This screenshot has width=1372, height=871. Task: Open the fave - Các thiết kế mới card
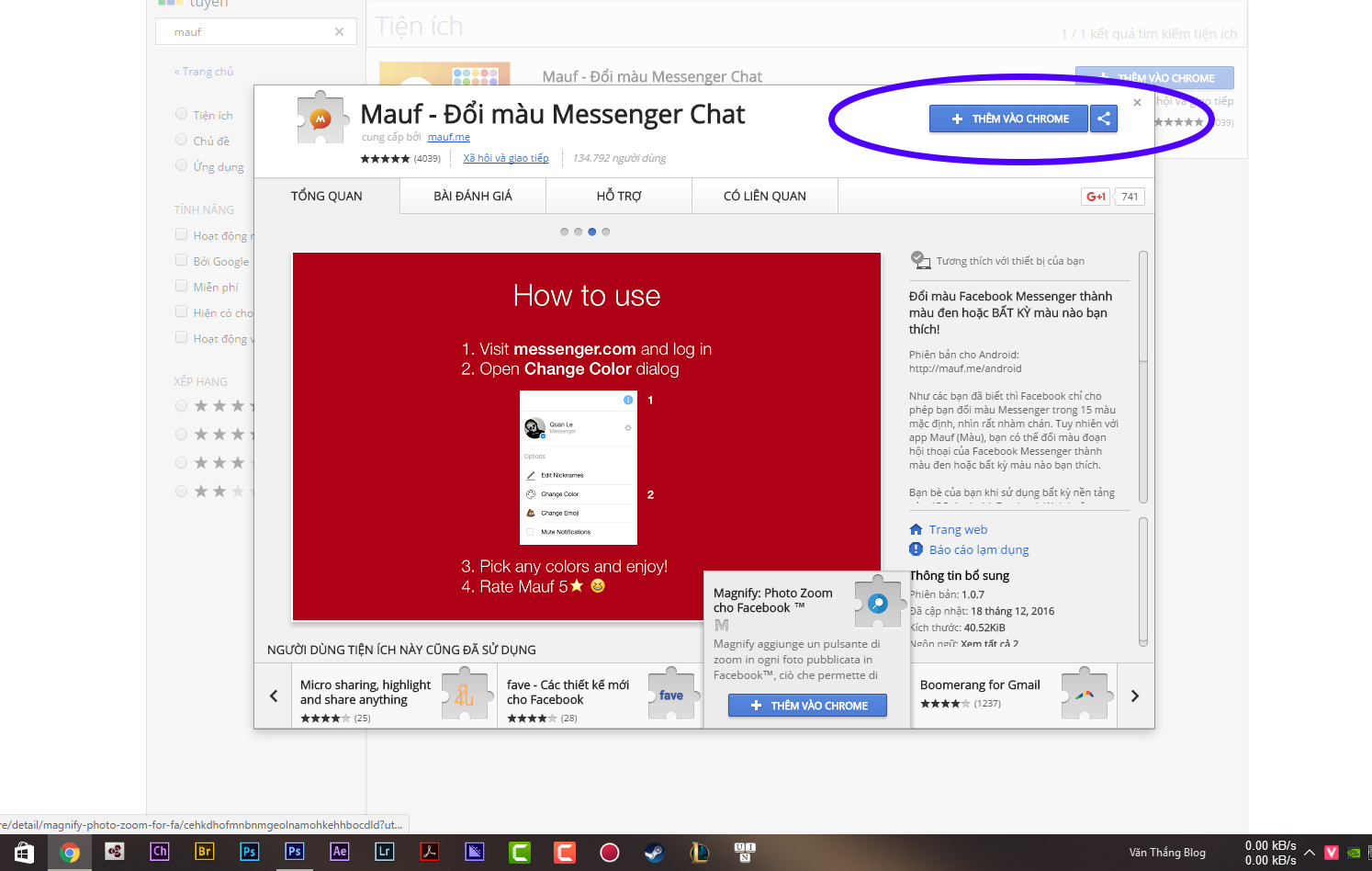(601, 696)
